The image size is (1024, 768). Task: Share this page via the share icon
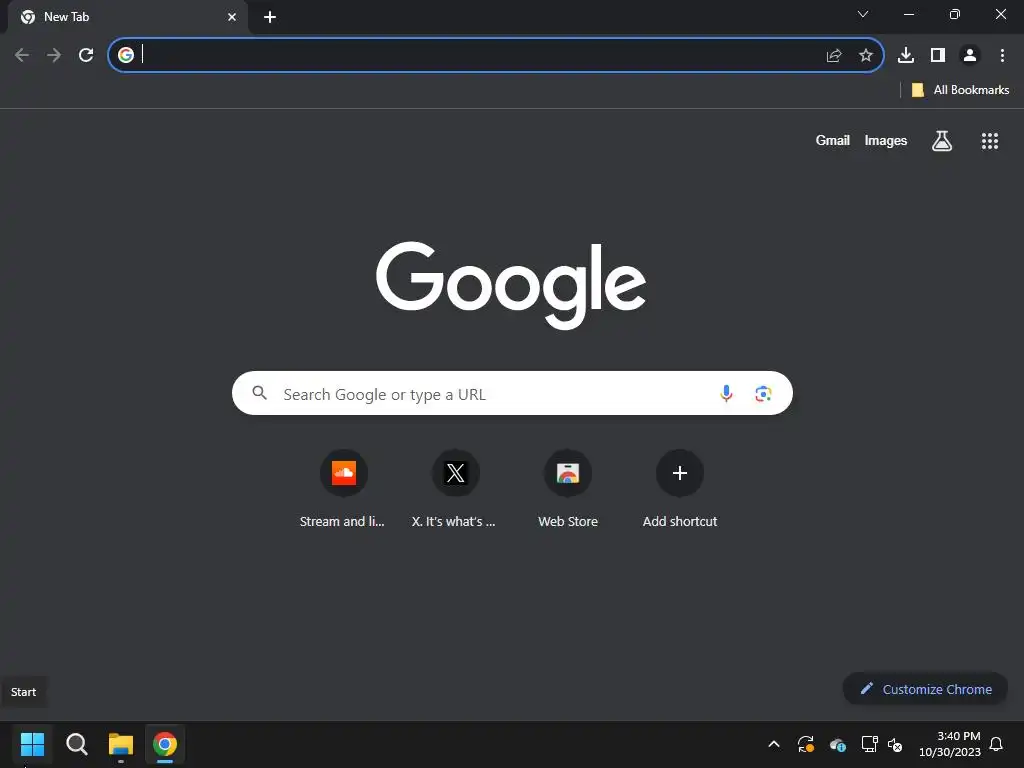[x=834, y=56]
